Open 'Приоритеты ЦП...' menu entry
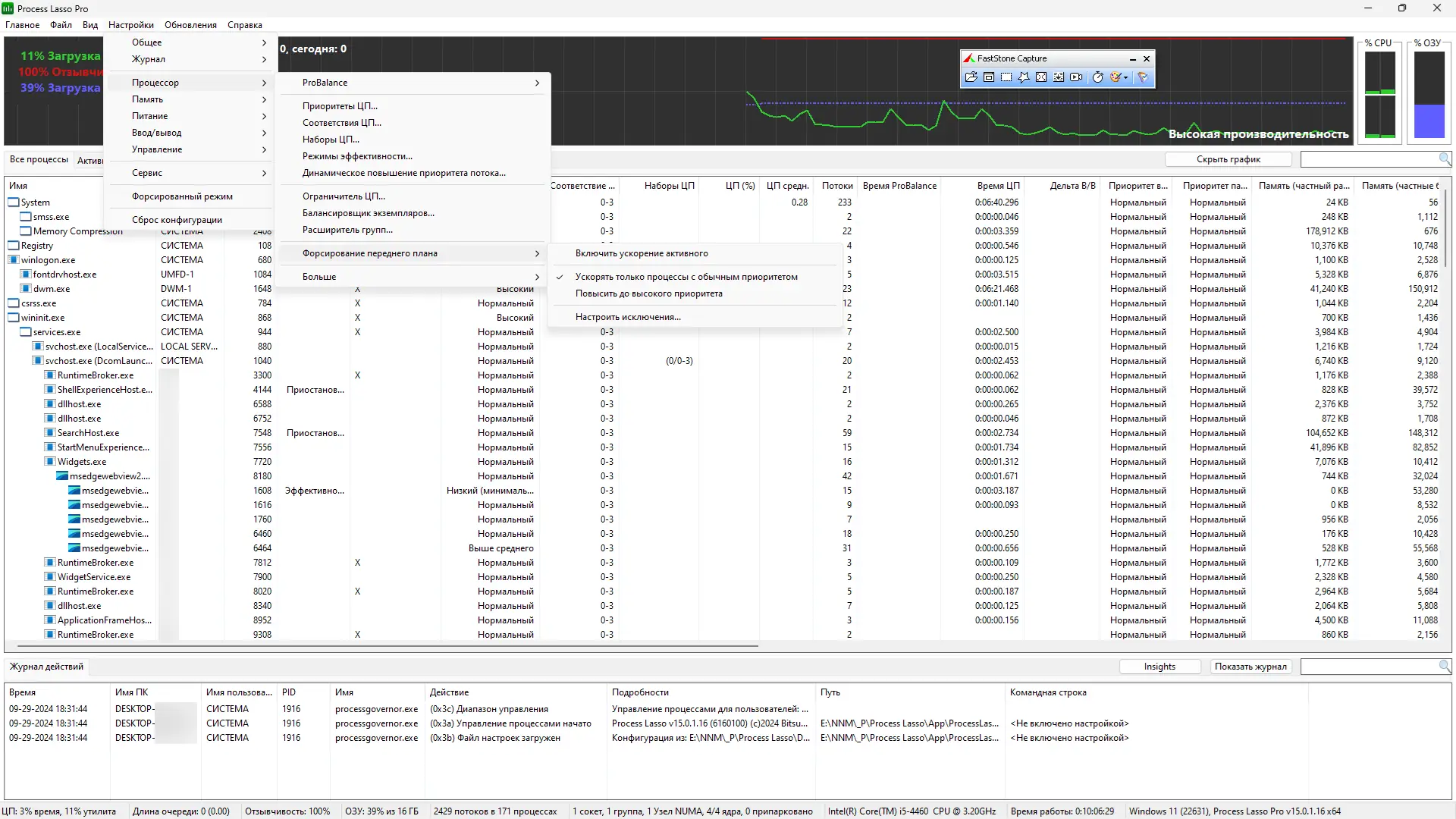1456x819 pixels. coord(340,106)
